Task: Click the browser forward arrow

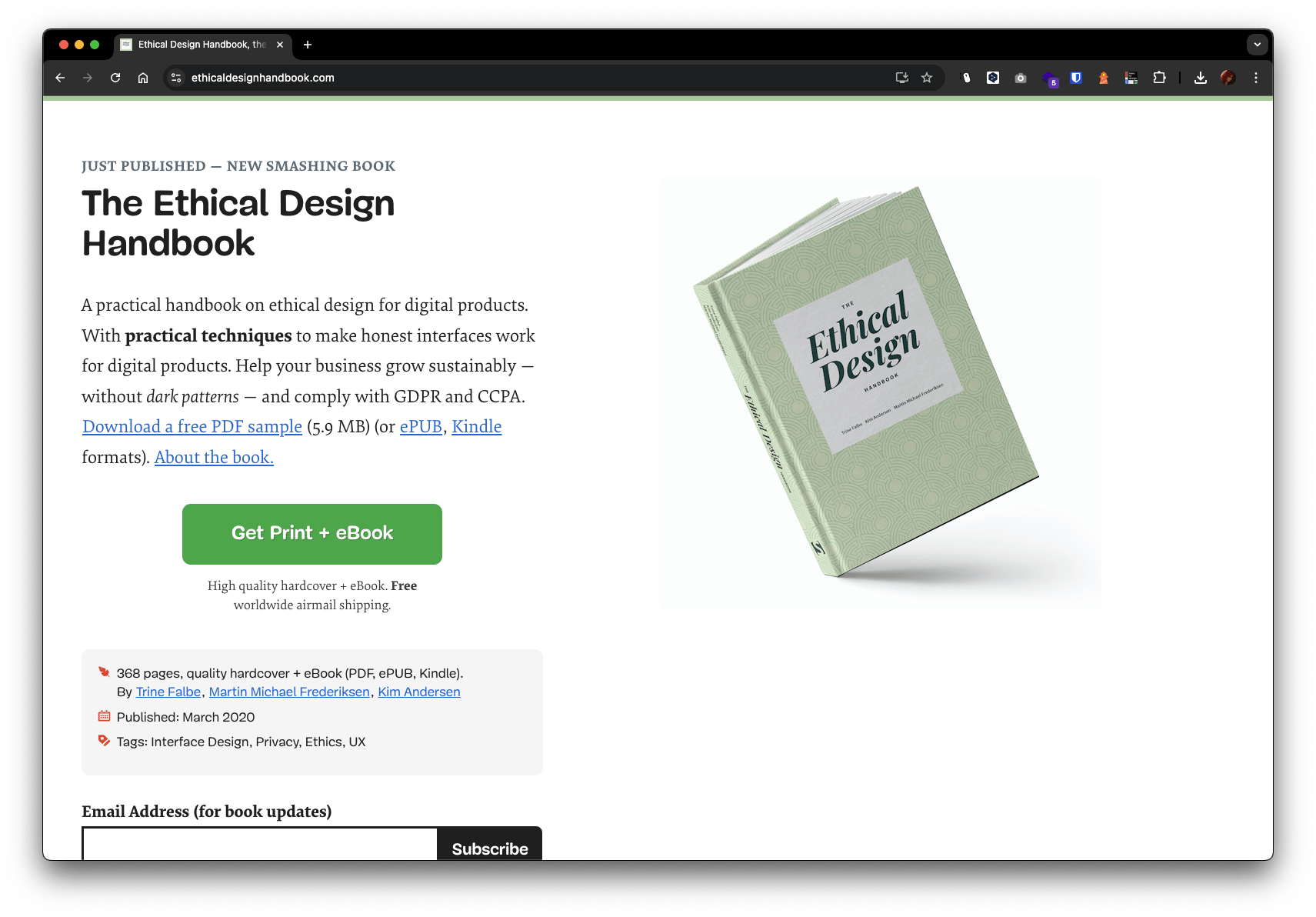Action: tap(88, 78)
